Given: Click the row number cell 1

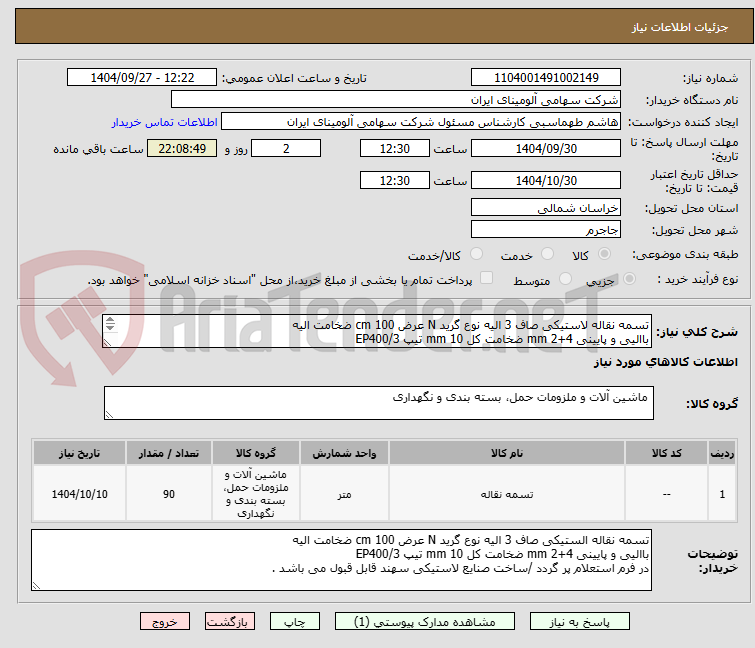Looking at the screenshot, I should (x=722, y=494).
